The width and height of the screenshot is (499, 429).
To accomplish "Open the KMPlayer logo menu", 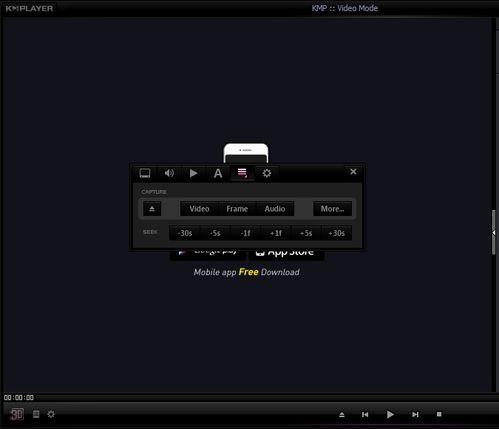I will click(x=29, y=8).
